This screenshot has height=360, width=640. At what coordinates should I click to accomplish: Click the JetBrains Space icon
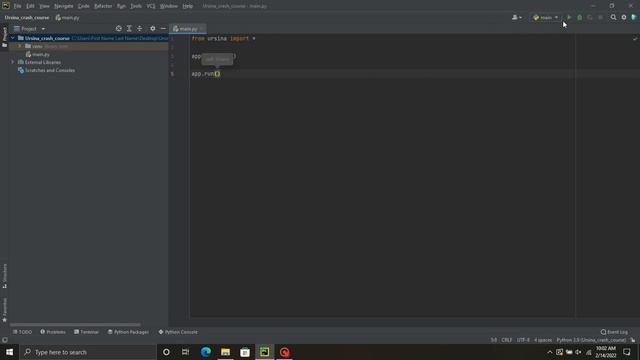[634, 18]
